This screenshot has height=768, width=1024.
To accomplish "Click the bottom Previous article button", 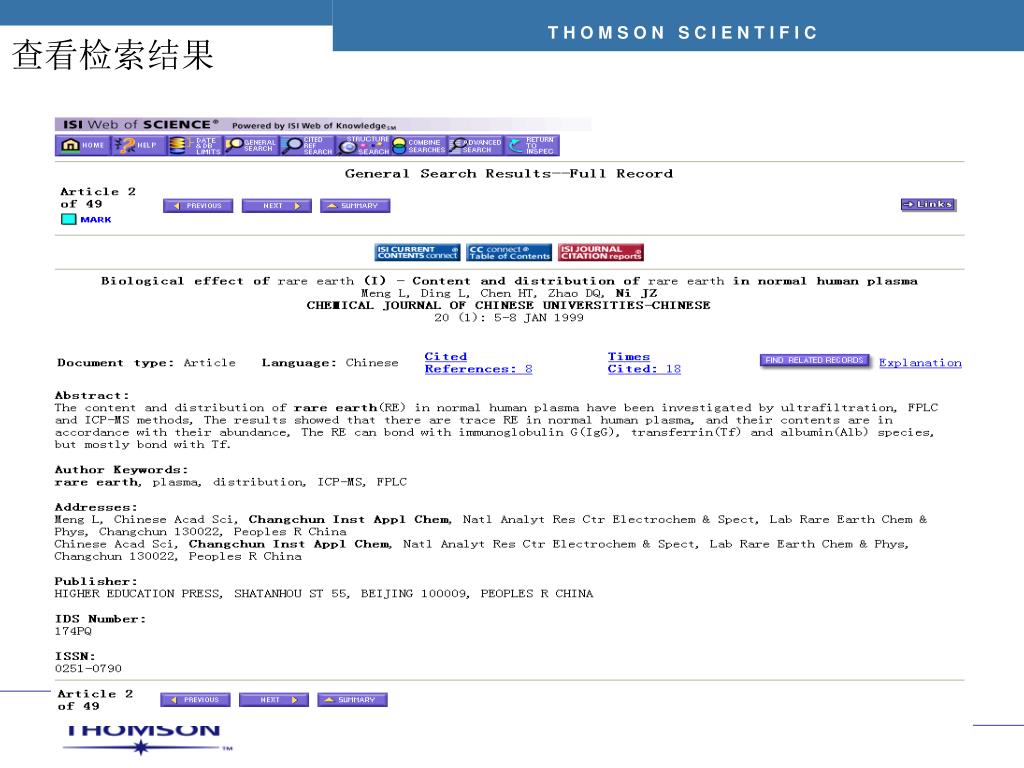I will 195,699.
